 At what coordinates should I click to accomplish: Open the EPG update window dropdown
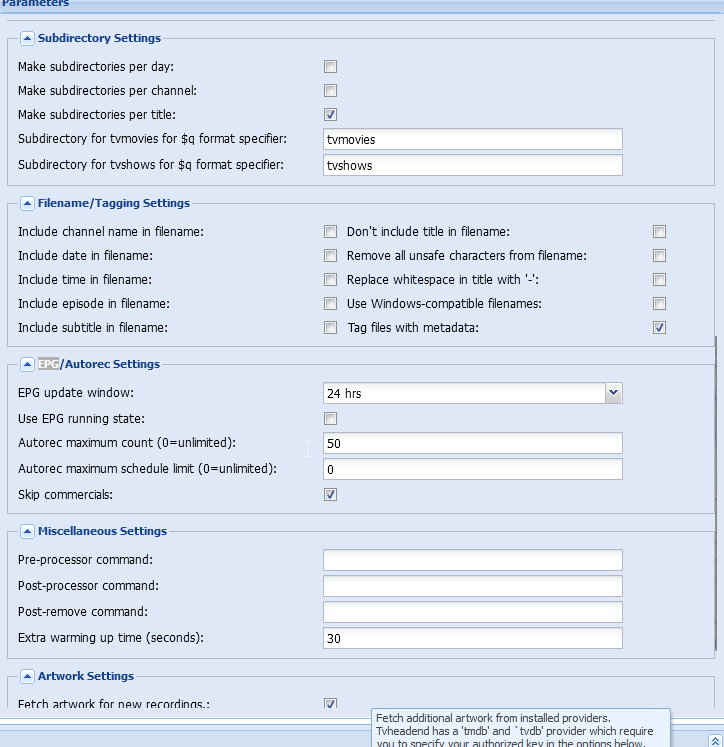(613, 393)
